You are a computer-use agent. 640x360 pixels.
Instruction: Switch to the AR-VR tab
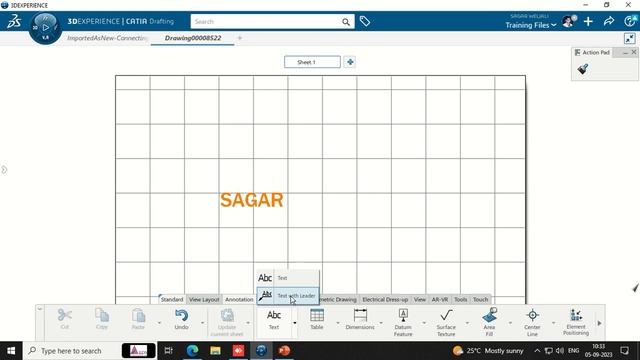[x=440, y=299]
